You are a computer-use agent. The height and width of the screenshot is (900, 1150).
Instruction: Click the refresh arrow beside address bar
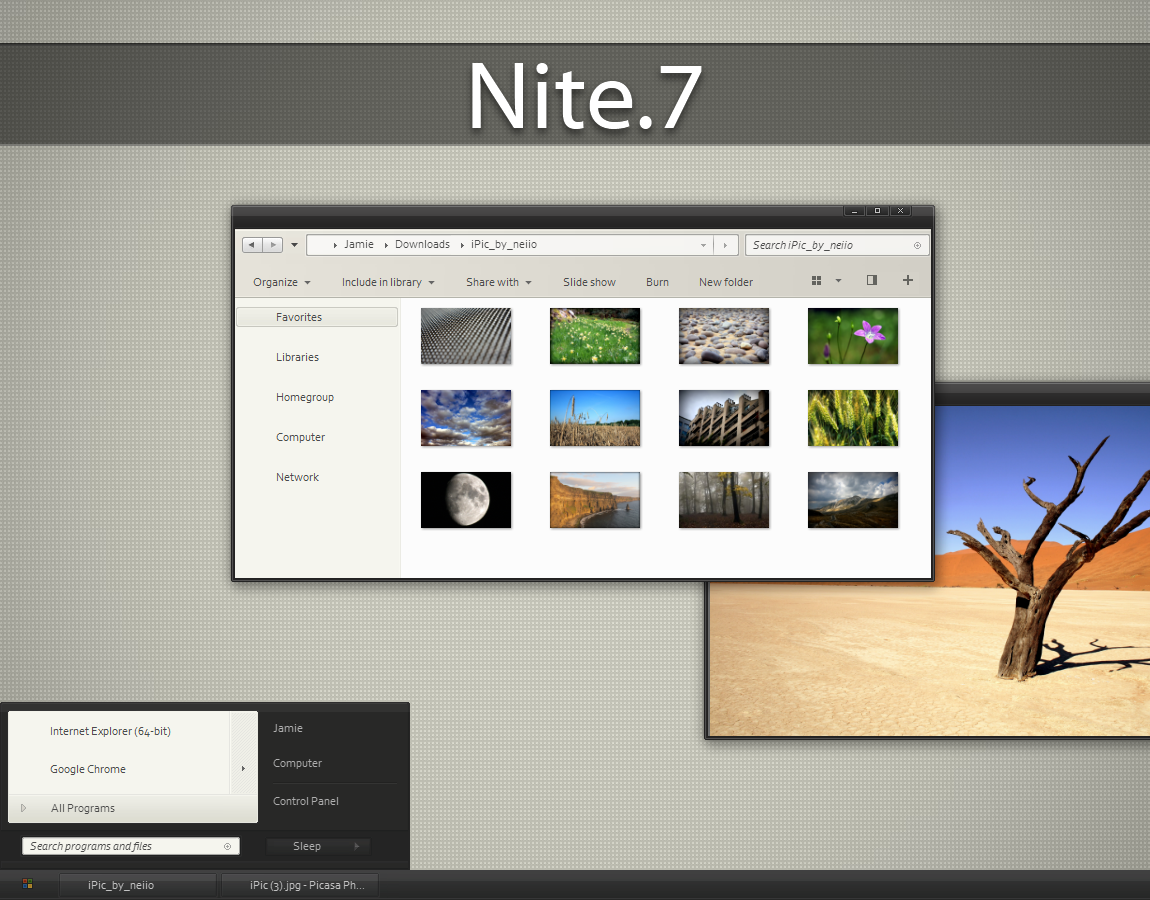coord(725,245)
